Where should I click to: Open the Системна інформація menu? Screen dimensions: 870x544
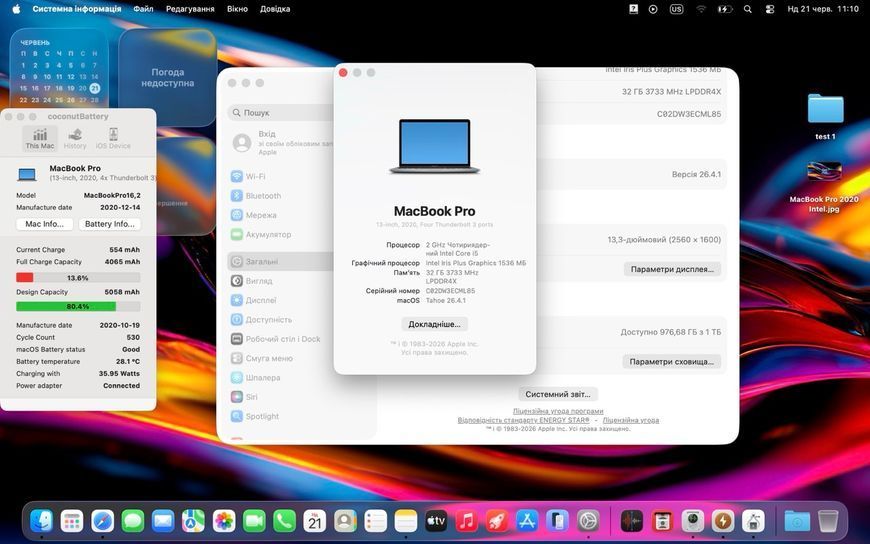tap(77, 9)
